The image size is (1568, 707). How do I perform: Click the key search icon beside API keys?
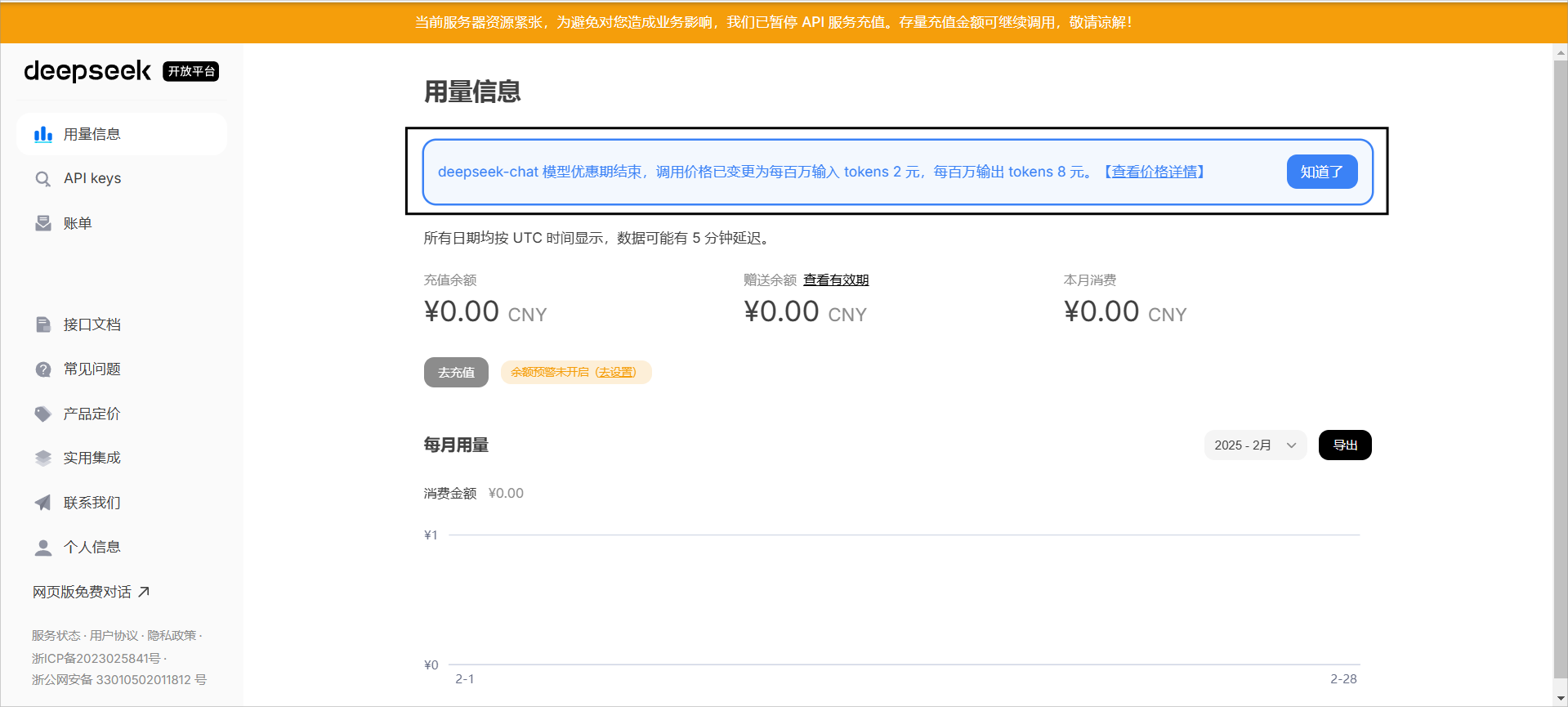[x=43, y=178]
